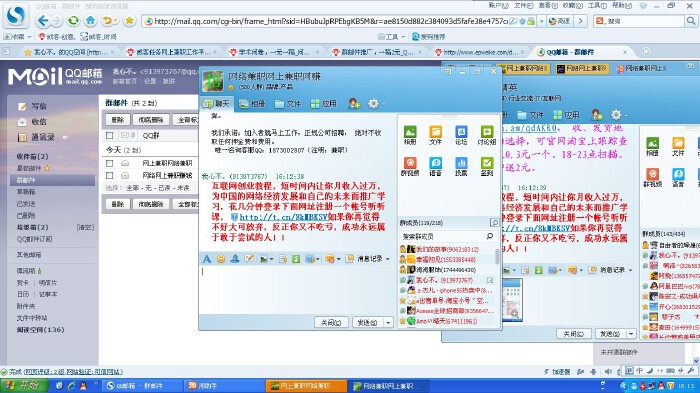Check the 网络网上兼职赚钱 mail row checkbox
The height and width of the screenshot is (393, 700).
109,176
